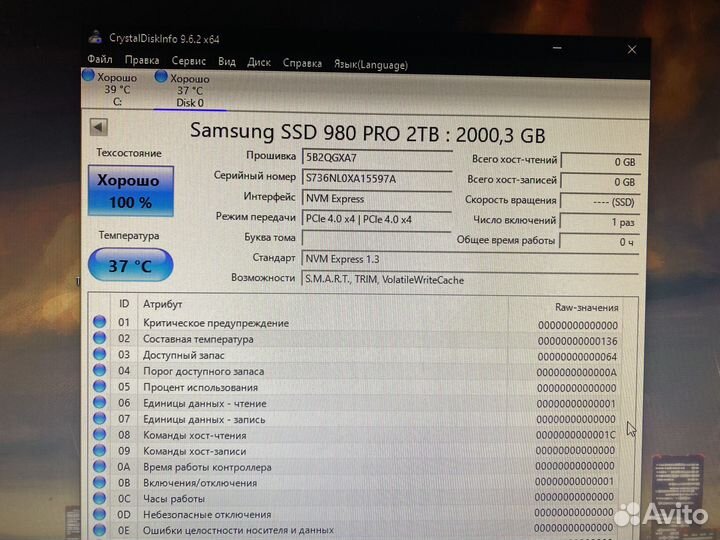This screenshot has width=720, height=540.
Task: Click the 37 °C temperature button
Action: pyautogui.click(x=130, y=265)
